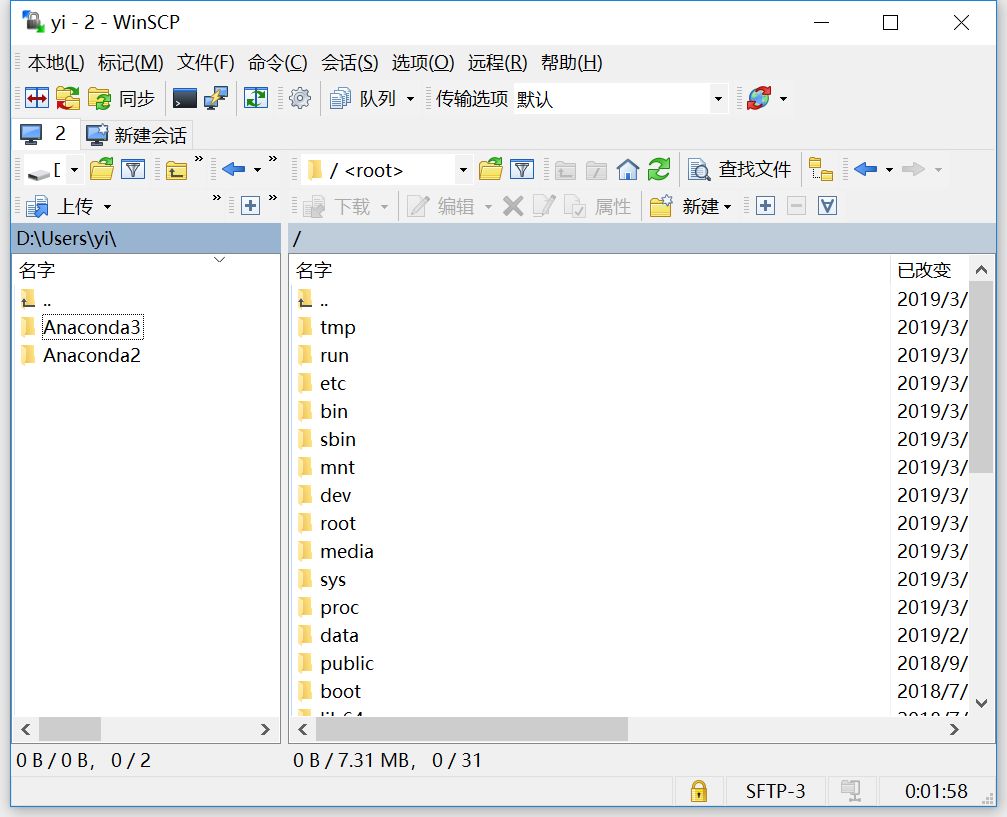This screenshot has height=817, width=1007.
Task: Click the padlock encryption status icon
Action: click(x=699, y=791)
